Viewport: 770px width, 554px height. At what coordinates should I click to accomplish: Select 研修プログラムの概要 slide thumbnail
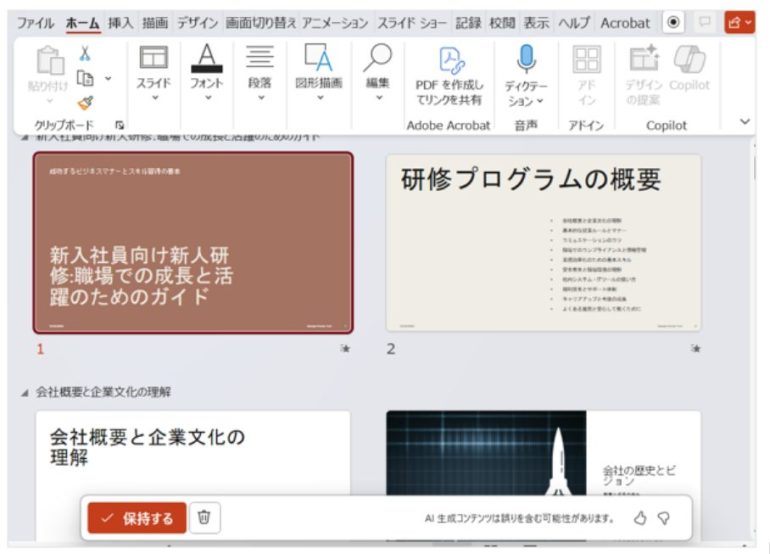[x=544, y=243]
